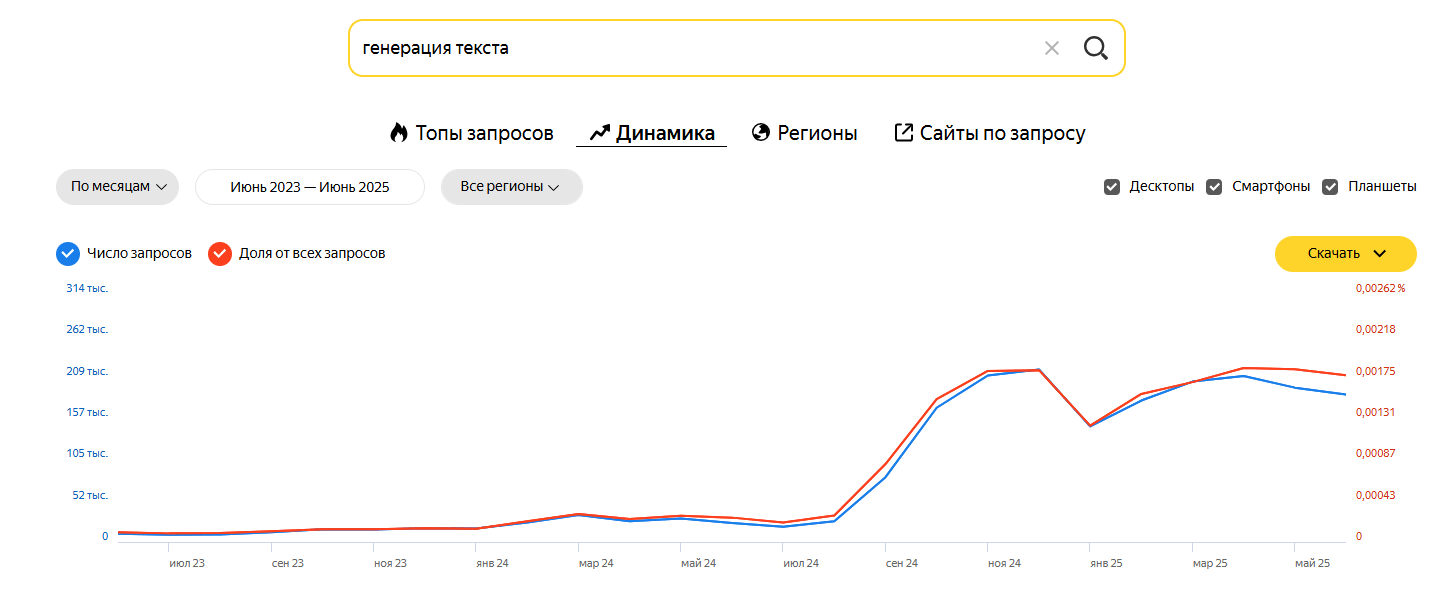Open the По месяцам grouping dropdown

pos(117,187)
